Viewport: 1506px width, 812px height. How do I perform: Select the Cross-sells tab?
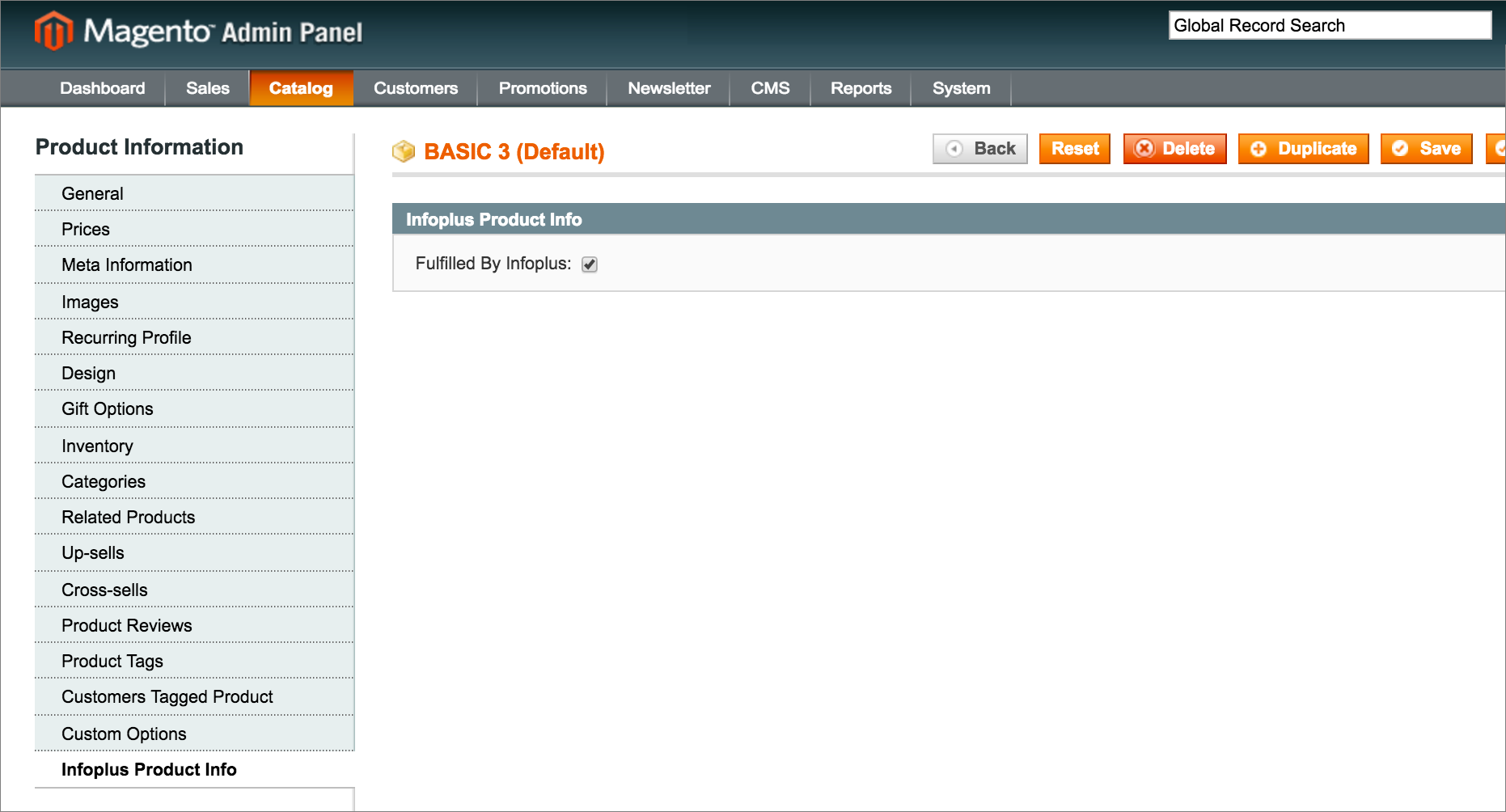194,590
